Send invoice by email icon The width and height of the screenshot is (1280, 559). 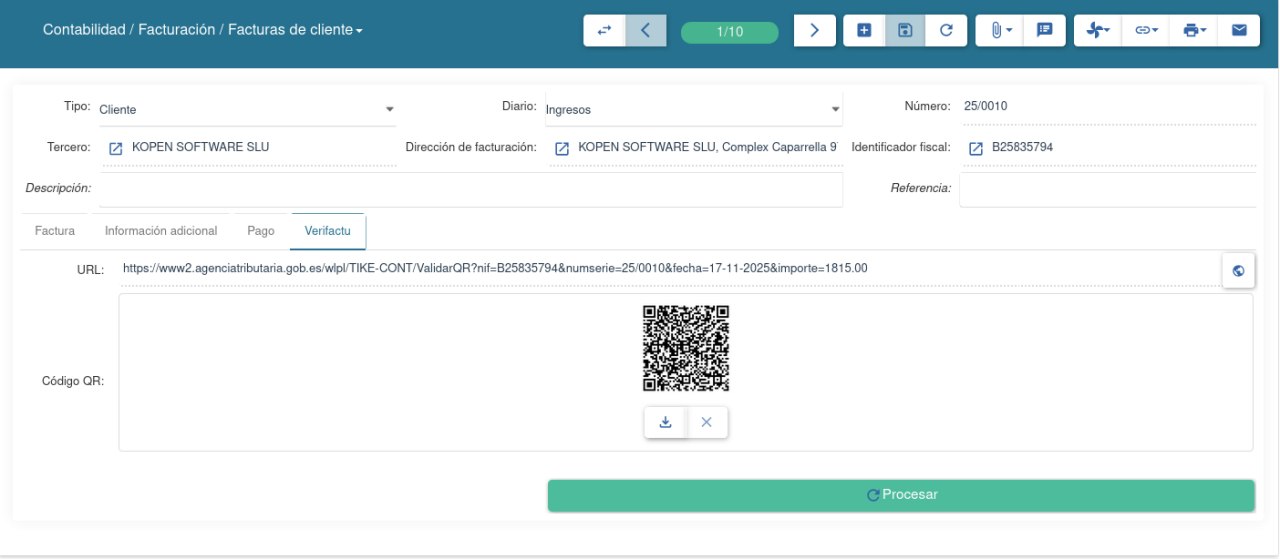pyautogui.click(x=1239, y=31)
